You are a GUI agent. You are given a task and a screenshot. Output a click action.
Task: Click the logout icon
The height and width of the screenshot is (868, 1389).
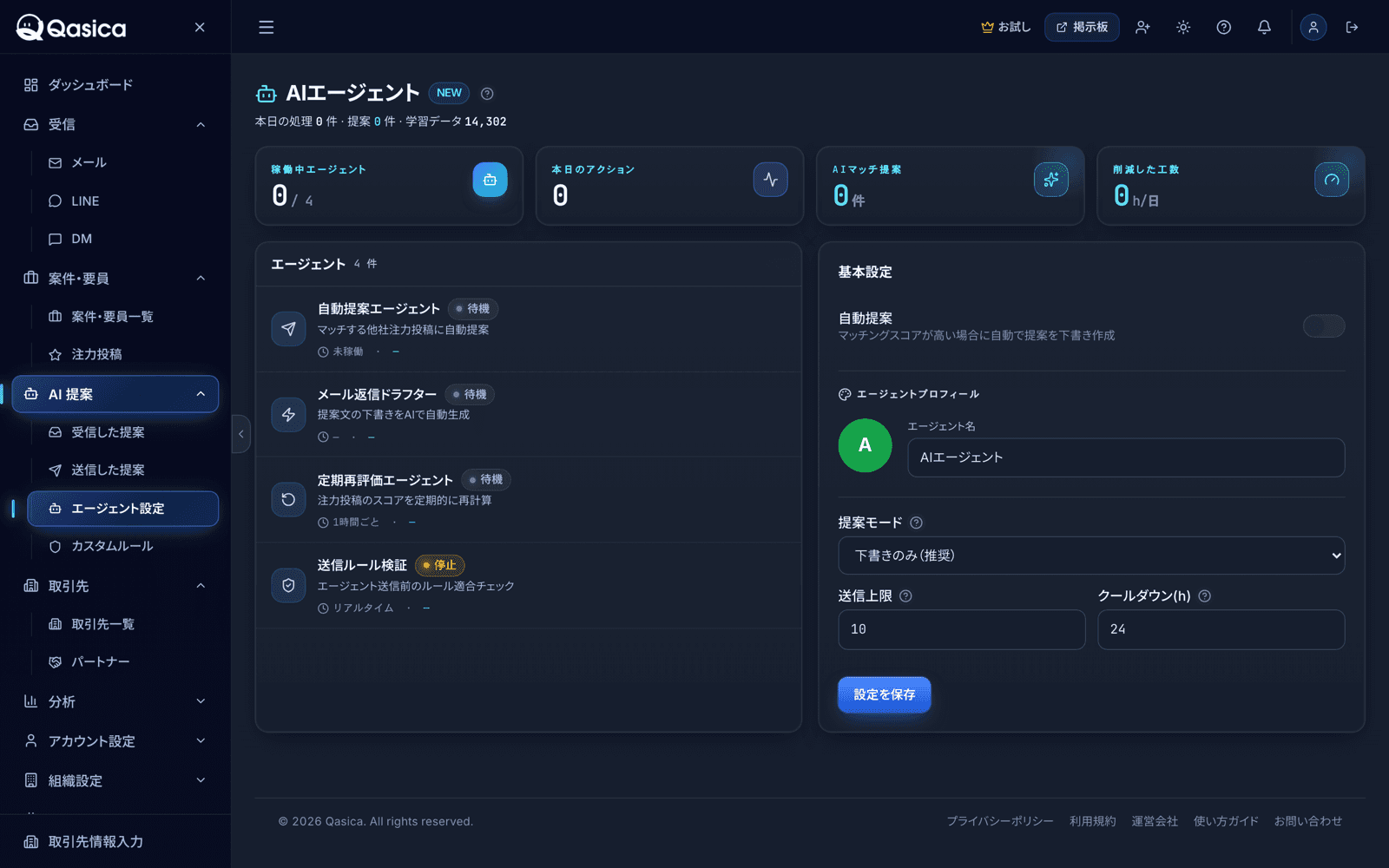(x=1352, y=27)
